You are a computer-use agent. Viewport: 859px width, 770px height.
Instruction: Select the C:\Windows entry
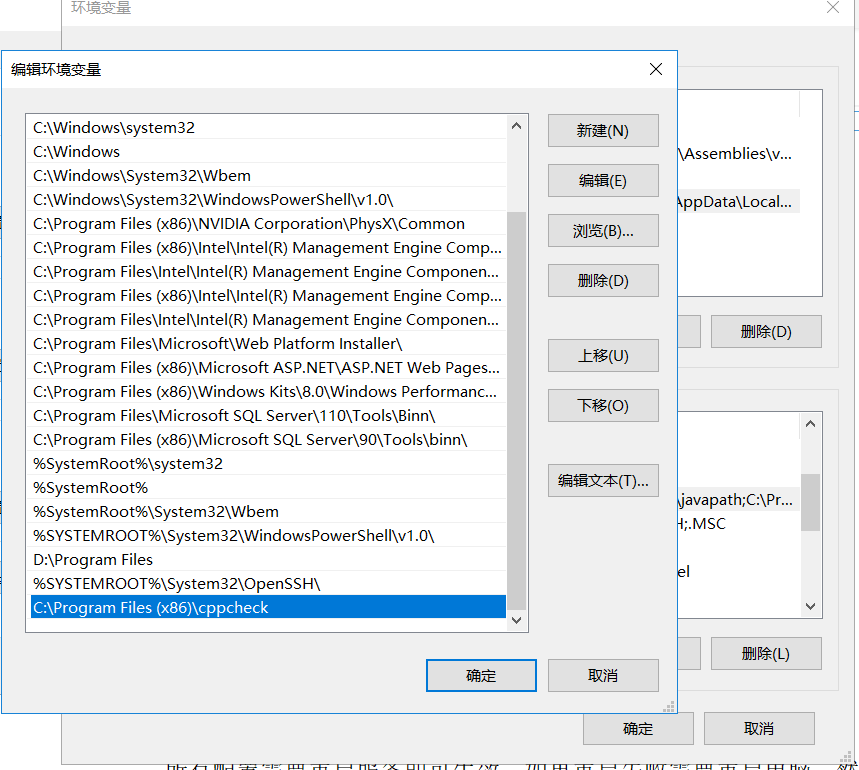(267, 152)
